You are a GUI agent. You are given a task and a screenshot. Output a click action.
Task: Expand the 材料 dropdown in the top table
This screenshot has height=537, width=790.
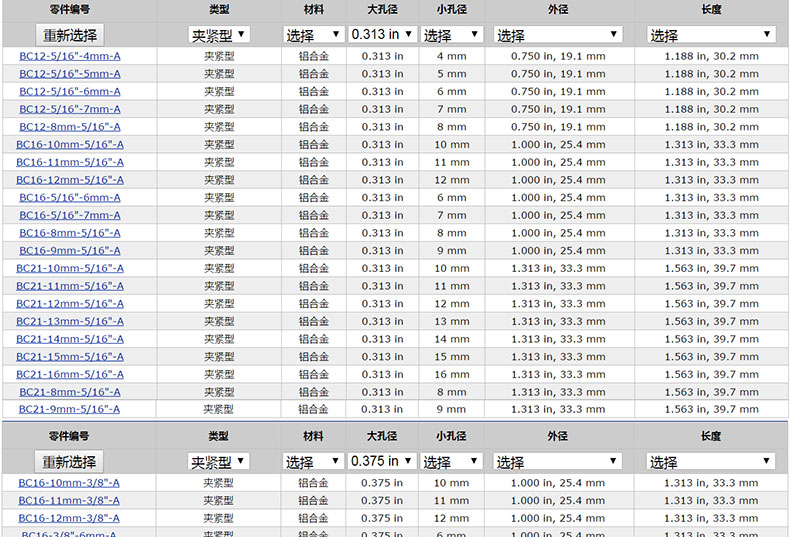click(313, 35)
